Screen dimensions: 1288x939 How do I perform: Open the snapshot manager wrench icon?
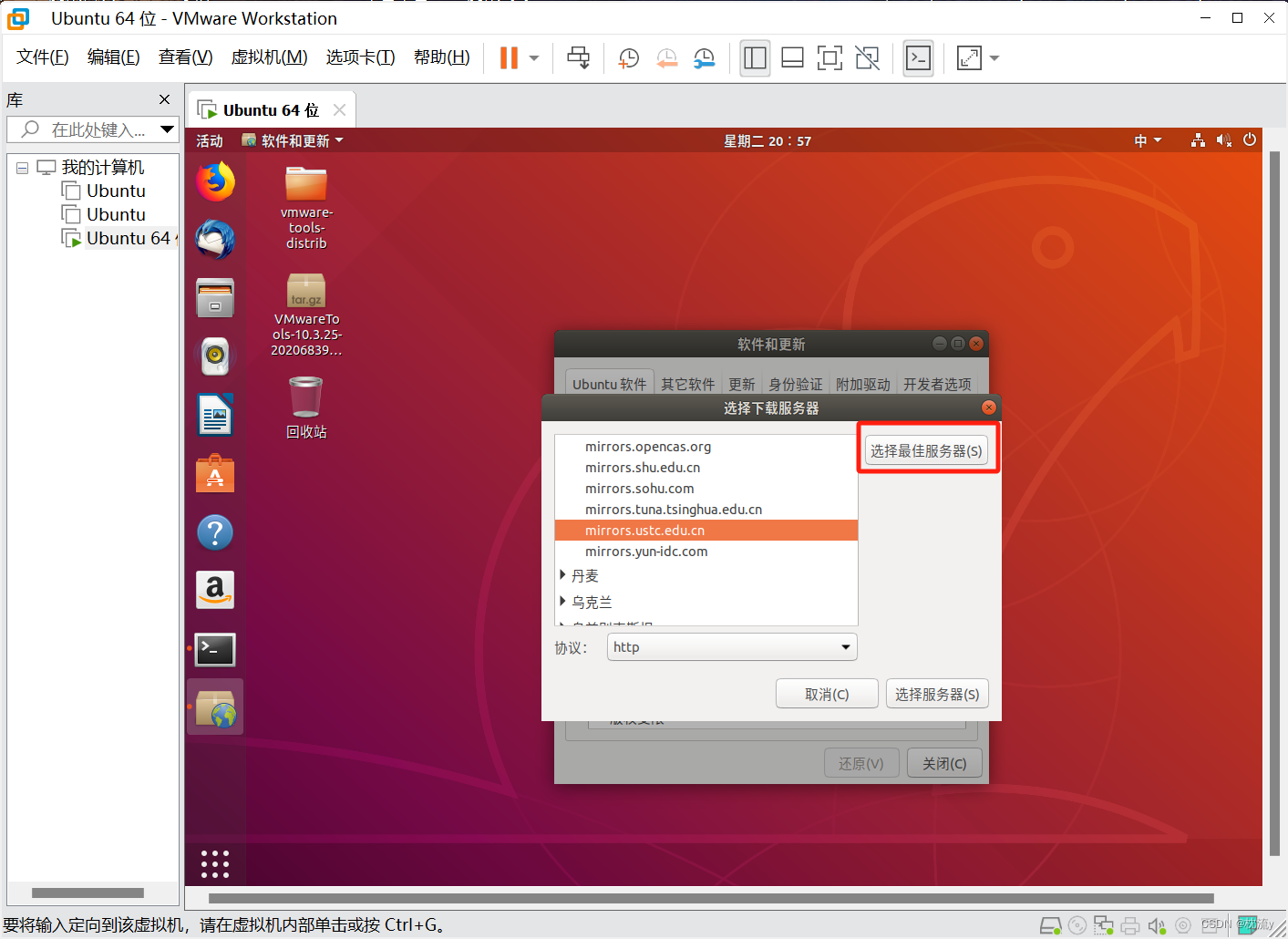704,58
